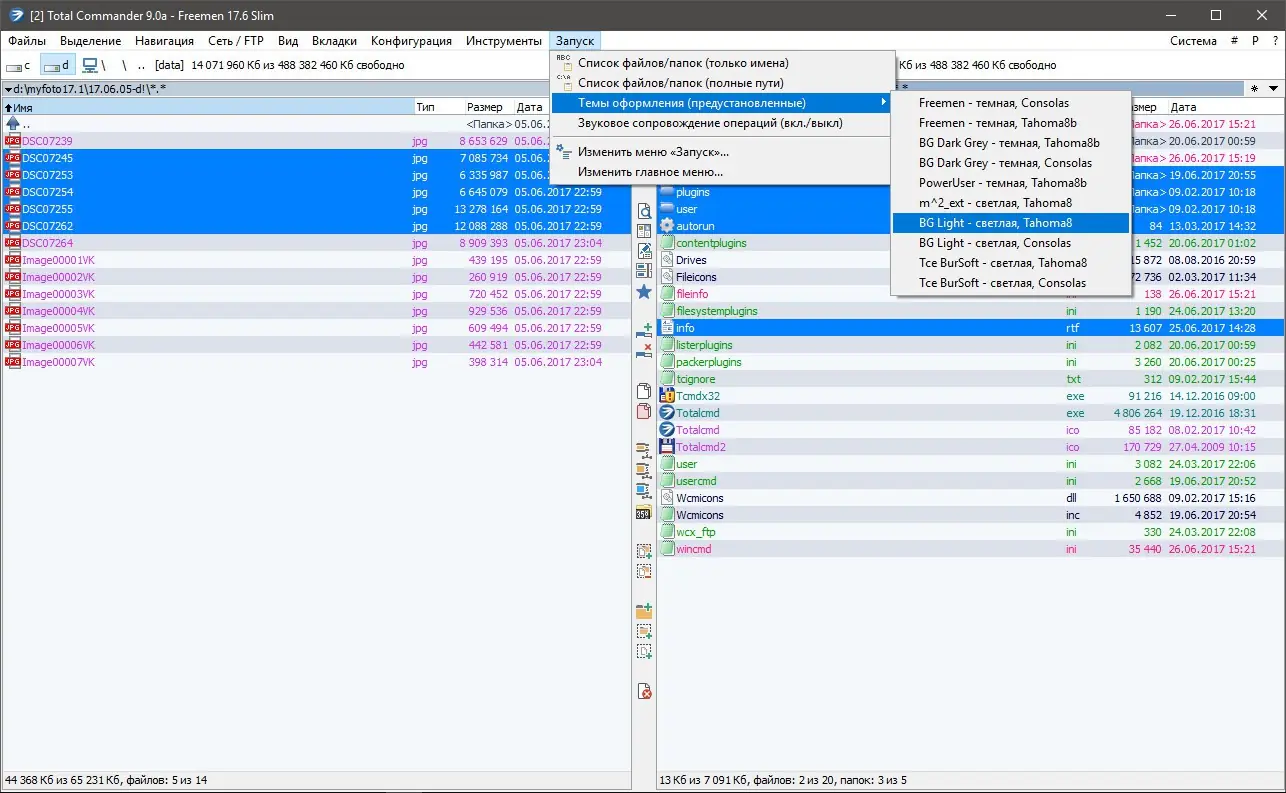Click the red x remove-panel icon
The width and height of the screenshot is (1286, 793).
pyautogui.click(x=644, y=349)
